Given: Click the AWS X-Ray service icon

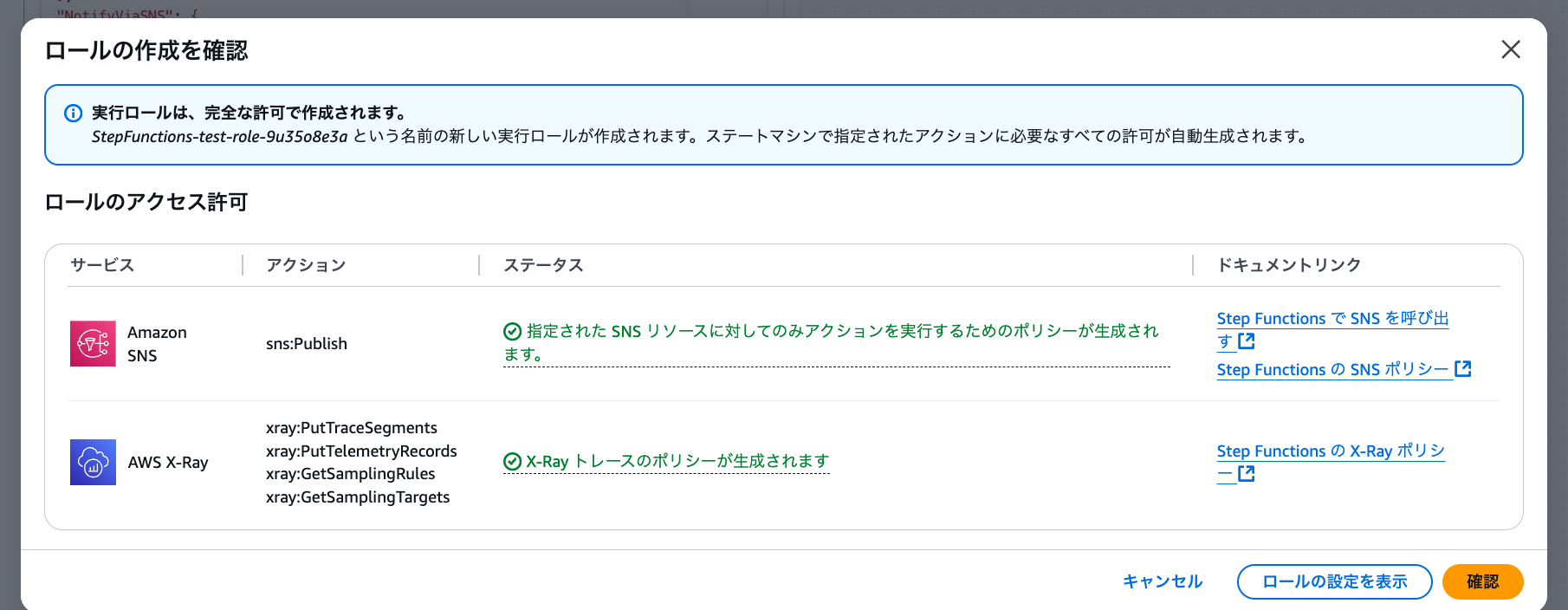Looking at the screenshot, I should tap(93, 462).
